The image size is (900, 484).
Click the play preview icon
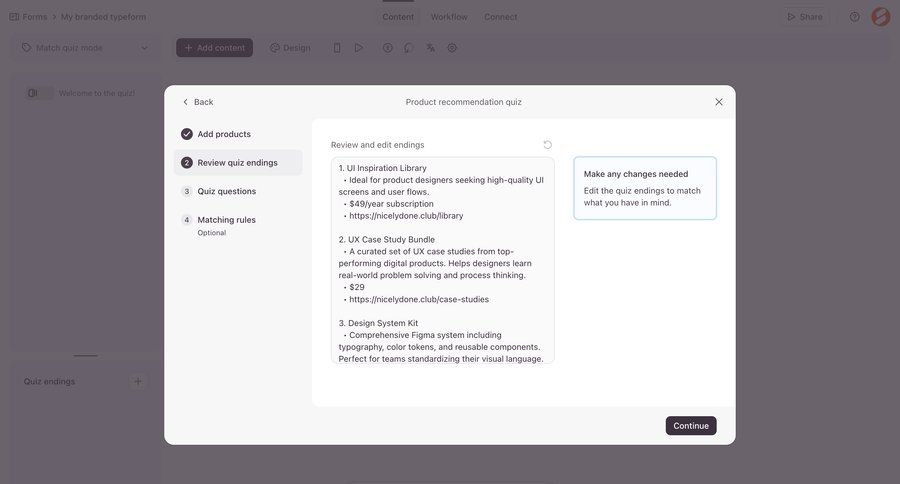(359, 48)
